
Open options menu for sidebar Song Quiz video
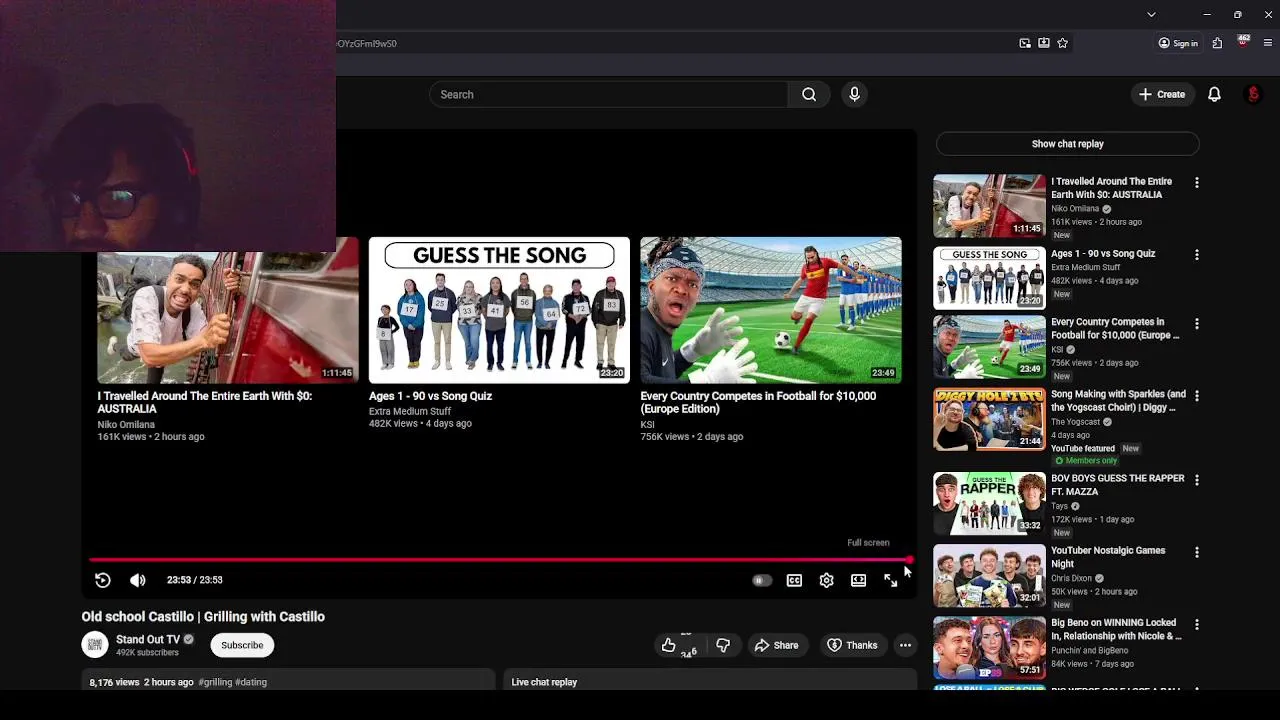pos(1196,255)
